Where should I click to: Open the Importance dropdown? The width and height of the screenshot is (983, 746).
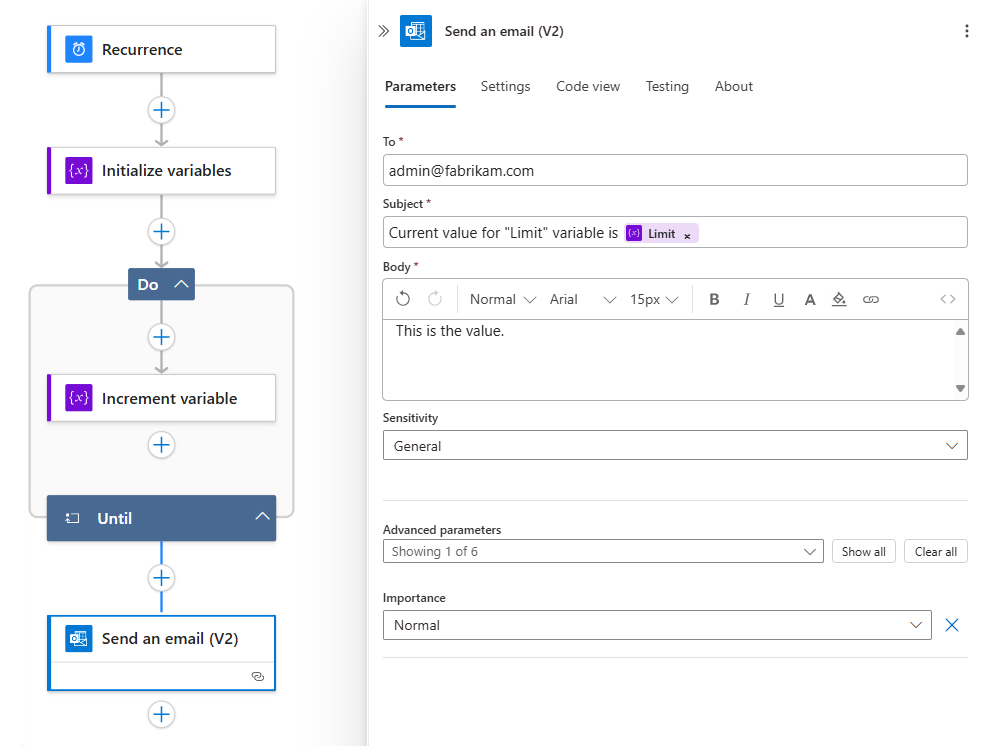[x=657, y=625]
